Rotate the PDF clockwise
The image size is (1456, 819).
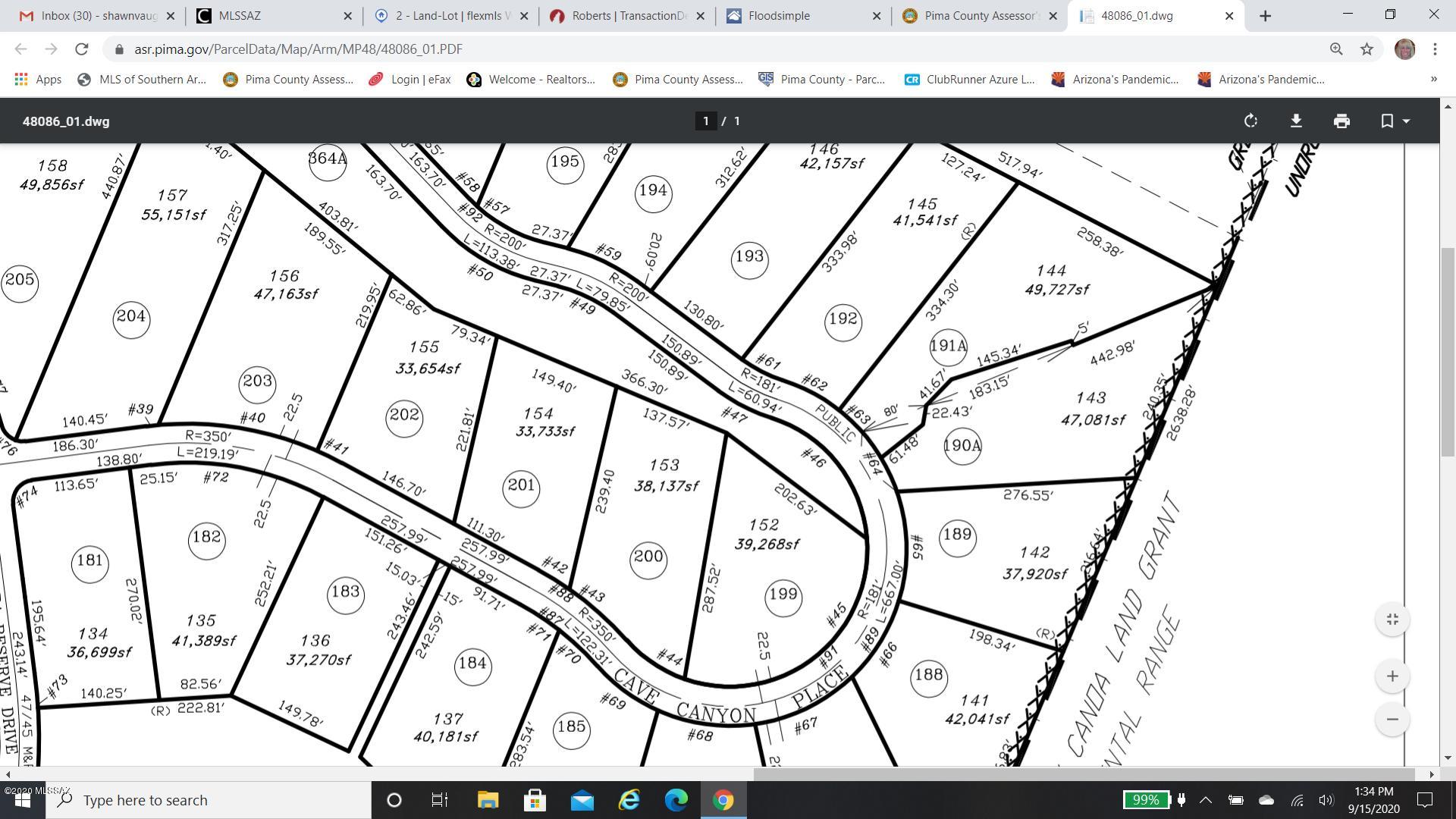pyautogui.click(x=1250, y=121)
